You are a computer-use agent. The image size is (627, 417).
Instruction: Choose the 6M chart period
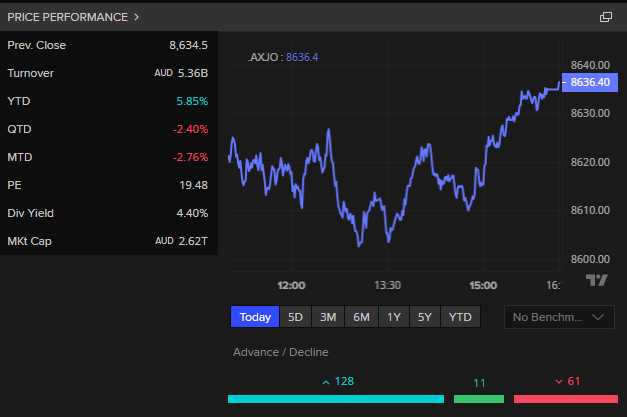click(361, 317)
